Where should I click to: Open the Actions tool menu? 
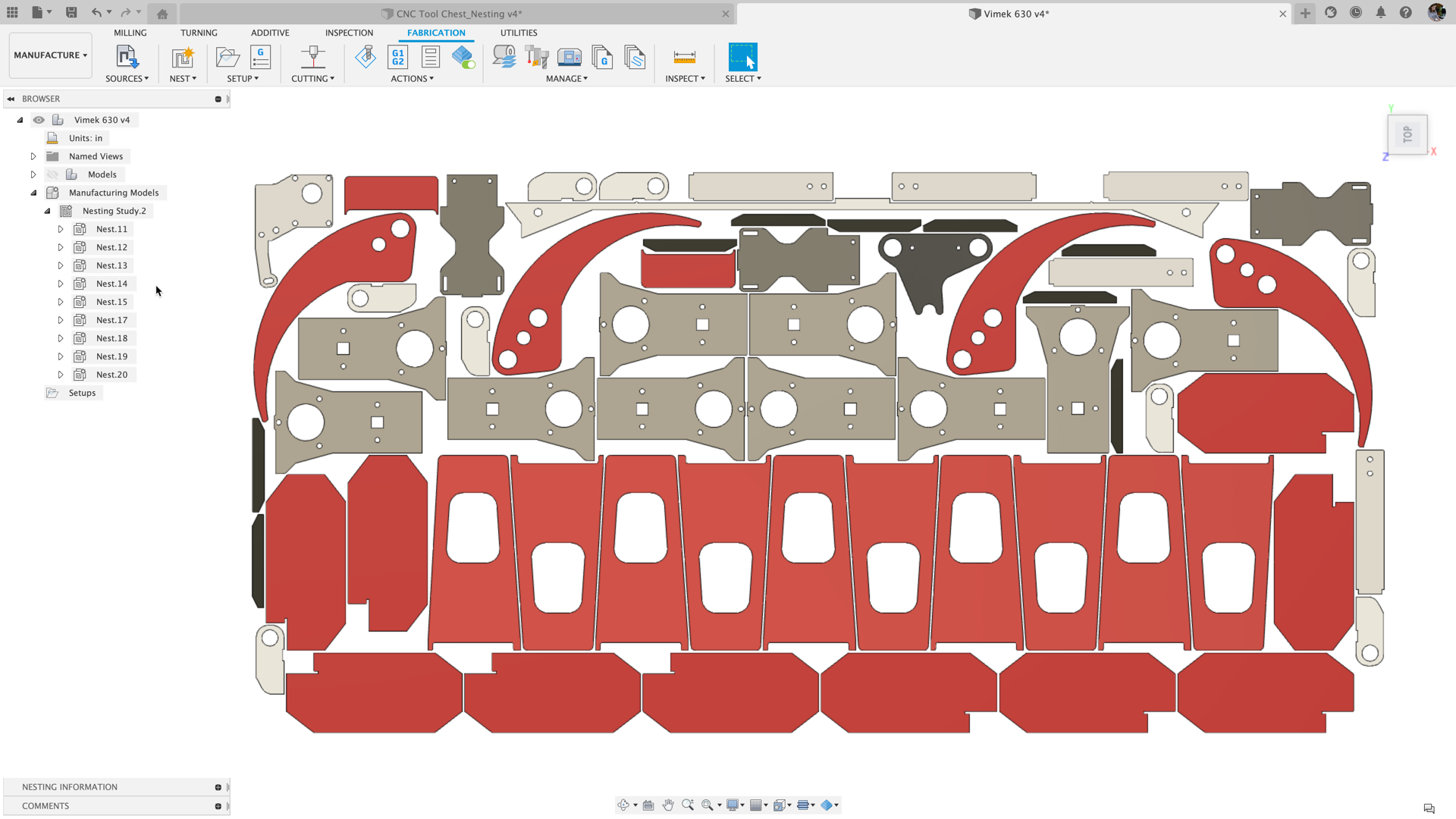[x=412, y=79]
